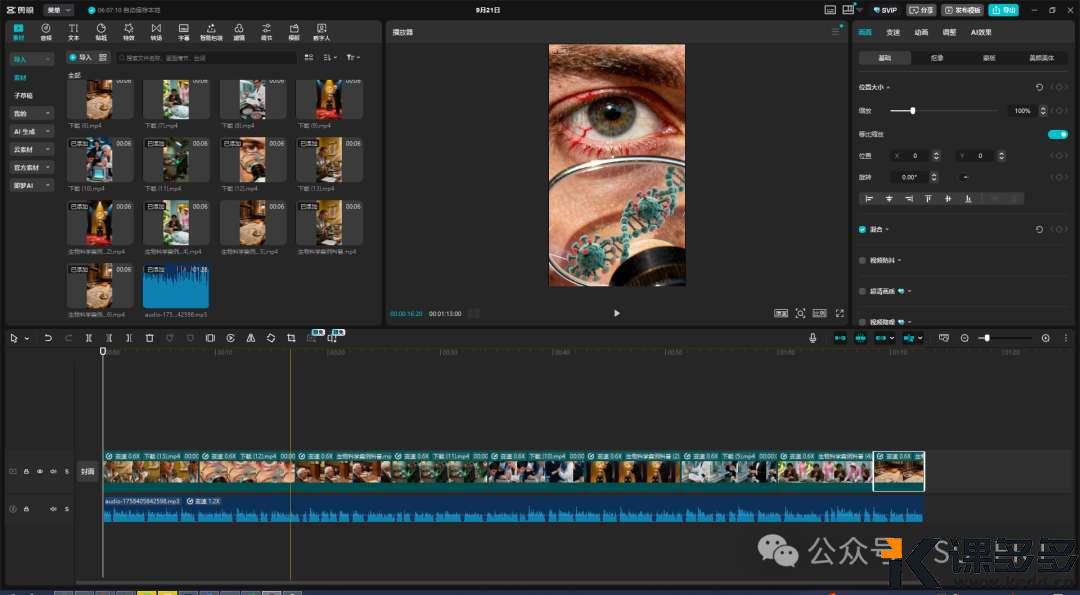
Task: Click the Export (导出) button
Action: 1003,9
